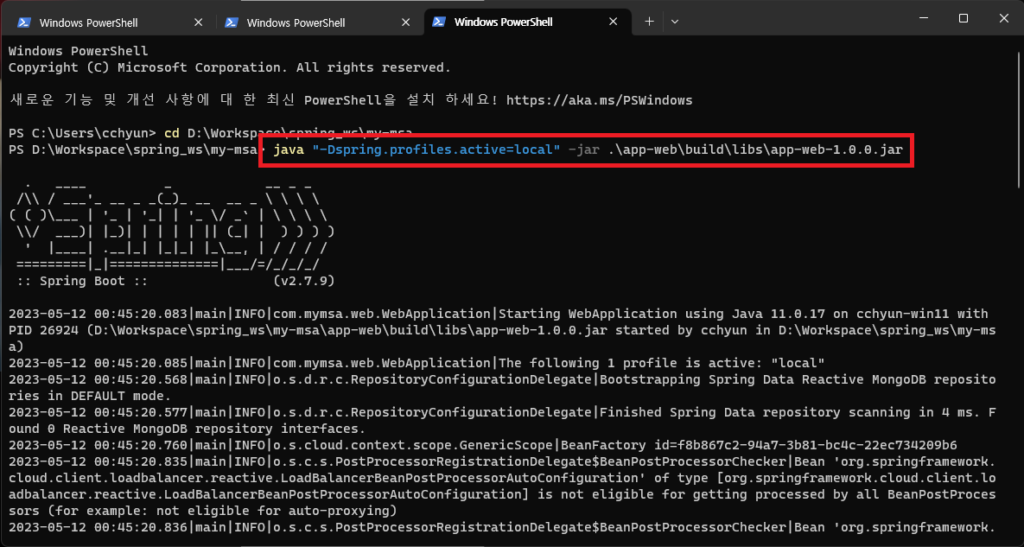Image resolution: width=1024 pixels, height=547 pixels.
Task: Open the https://aka.ms/PSWindows link
Action: [x=599, y=101]
